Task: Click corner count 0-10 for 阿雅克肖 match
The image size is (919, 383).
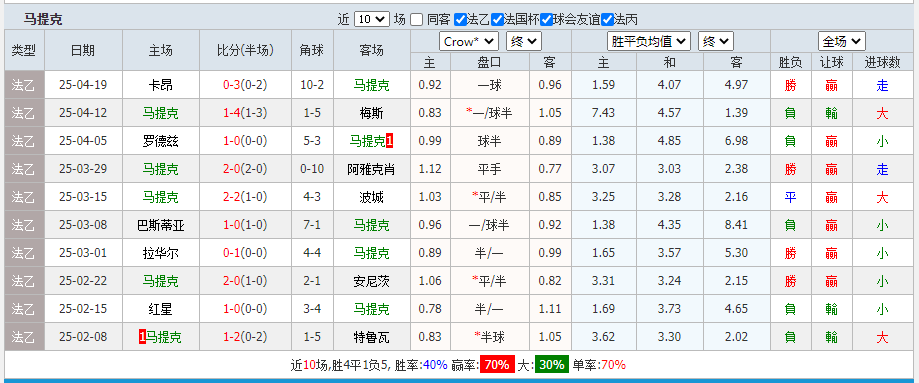Action: pos(312,169)
